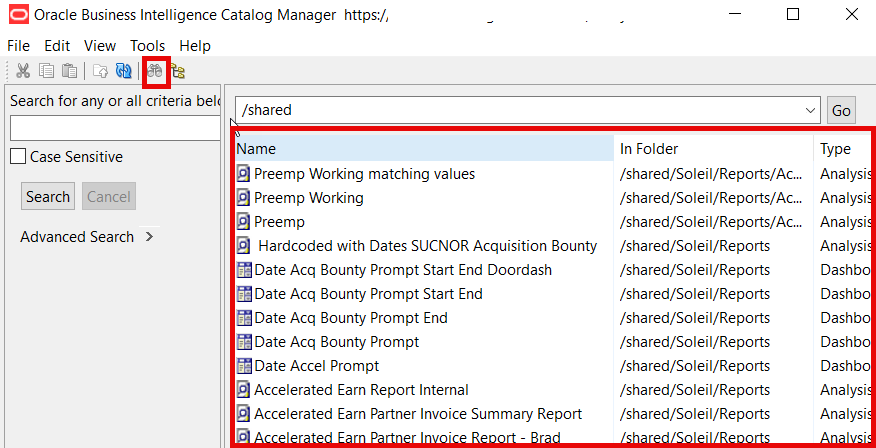Click the icon beside Accelerated Earn Partner Invoice Report - Brad
Screen dimensions: 876x448
coord(244,437)
